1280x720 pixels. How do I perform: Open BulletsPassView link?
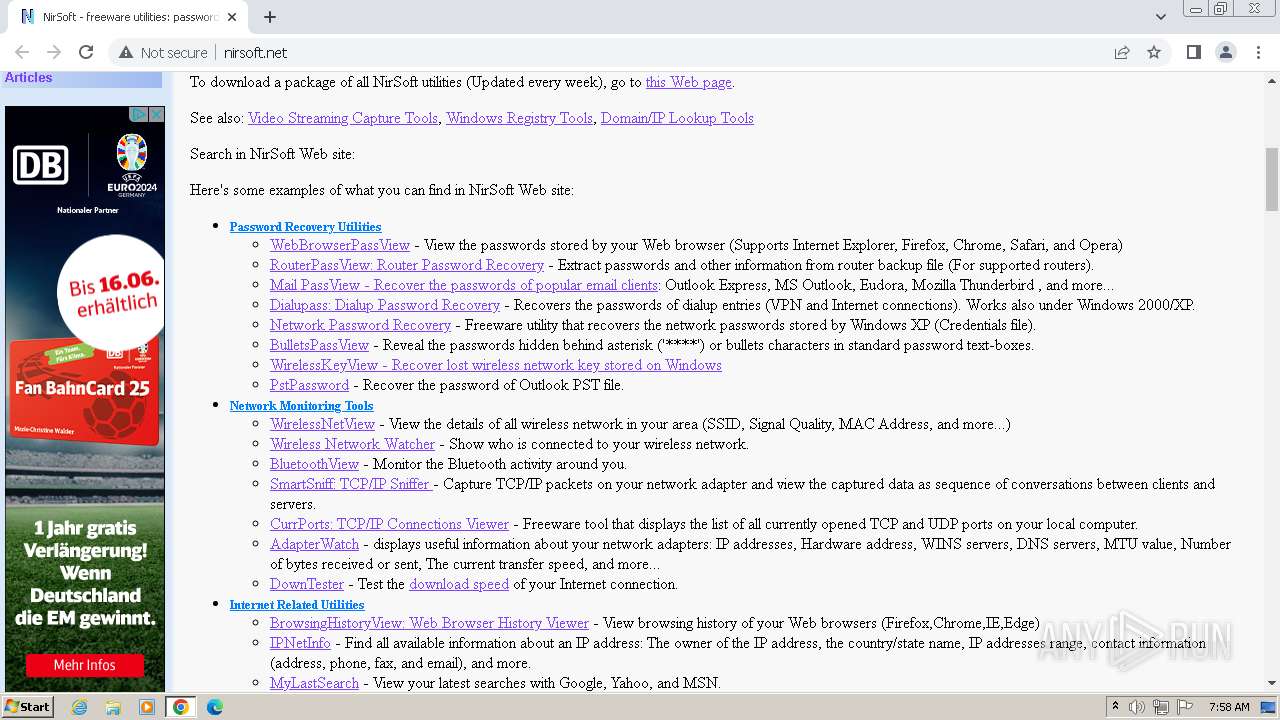319,345
